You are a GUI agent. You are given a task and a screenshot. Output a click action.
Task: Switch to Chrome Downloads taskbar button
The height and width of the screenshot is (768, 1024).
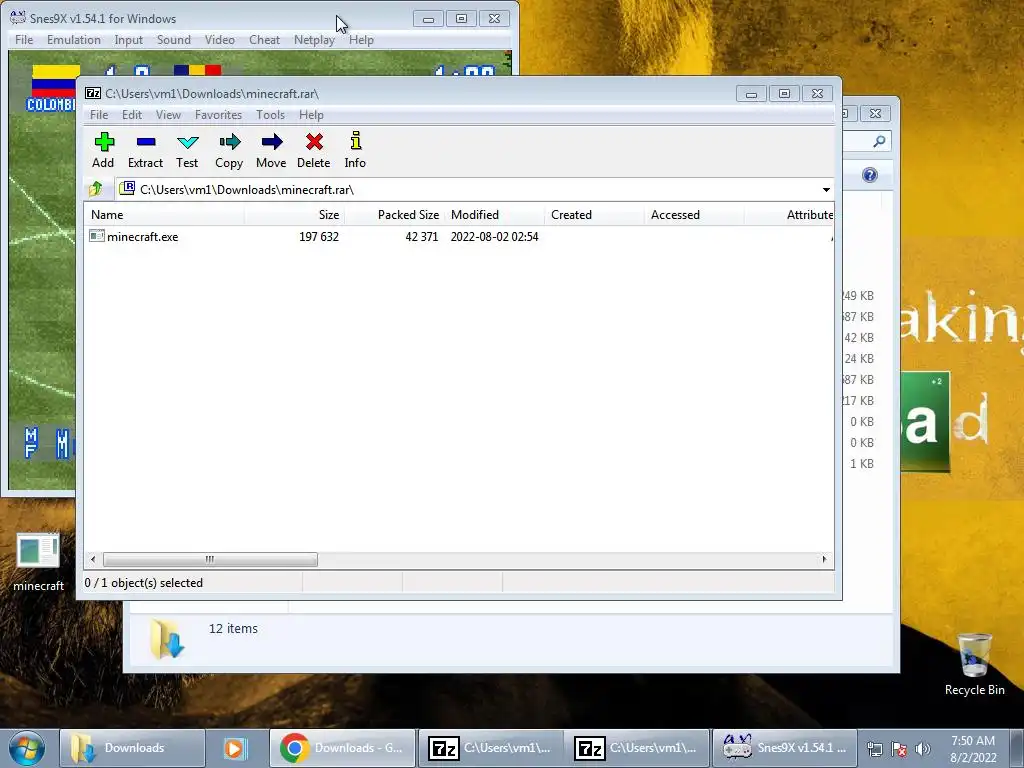(342, 748)
